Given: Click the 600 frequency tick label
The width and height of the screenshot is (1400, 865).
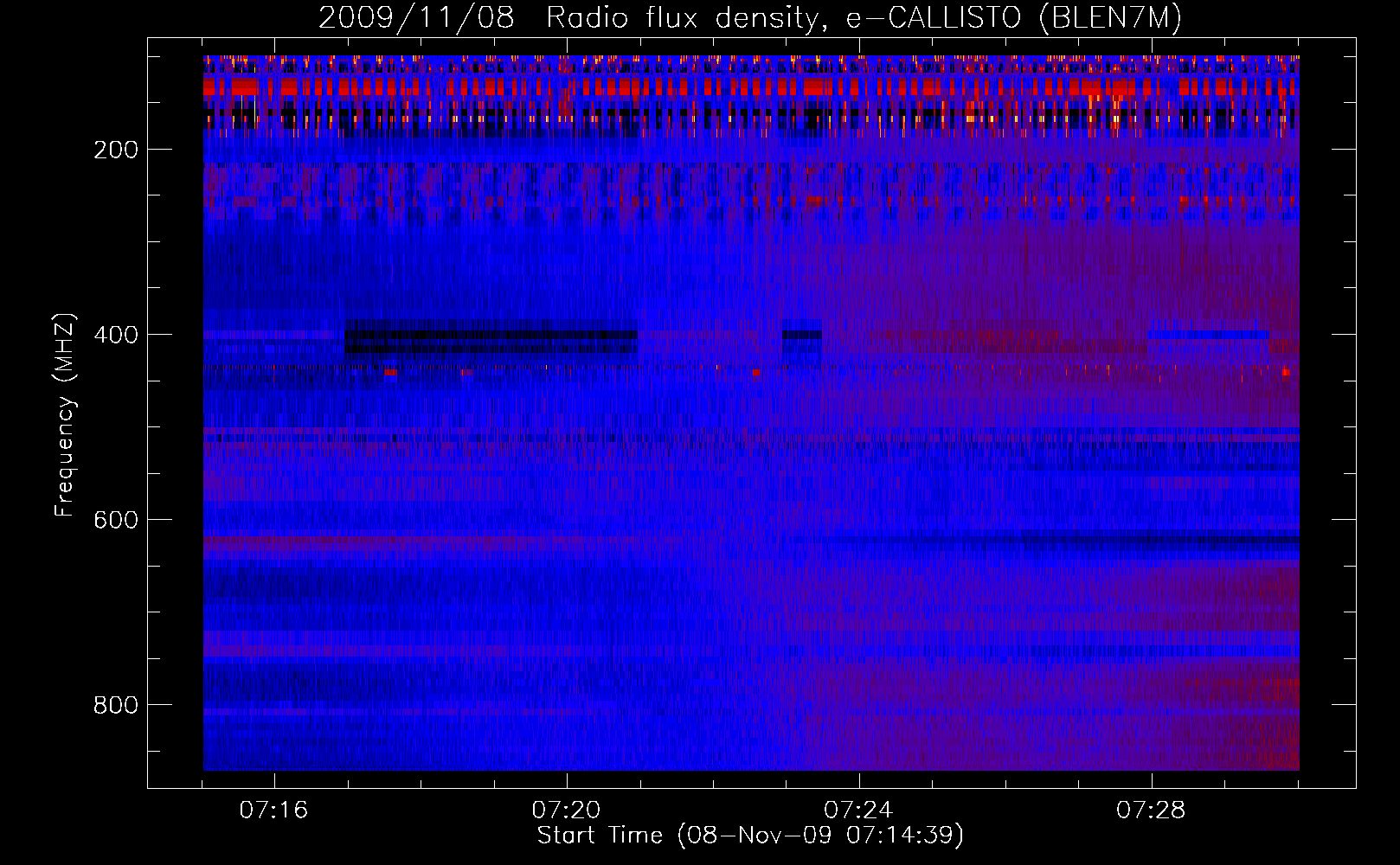Looking at the screenshot, I should point(116,520).
